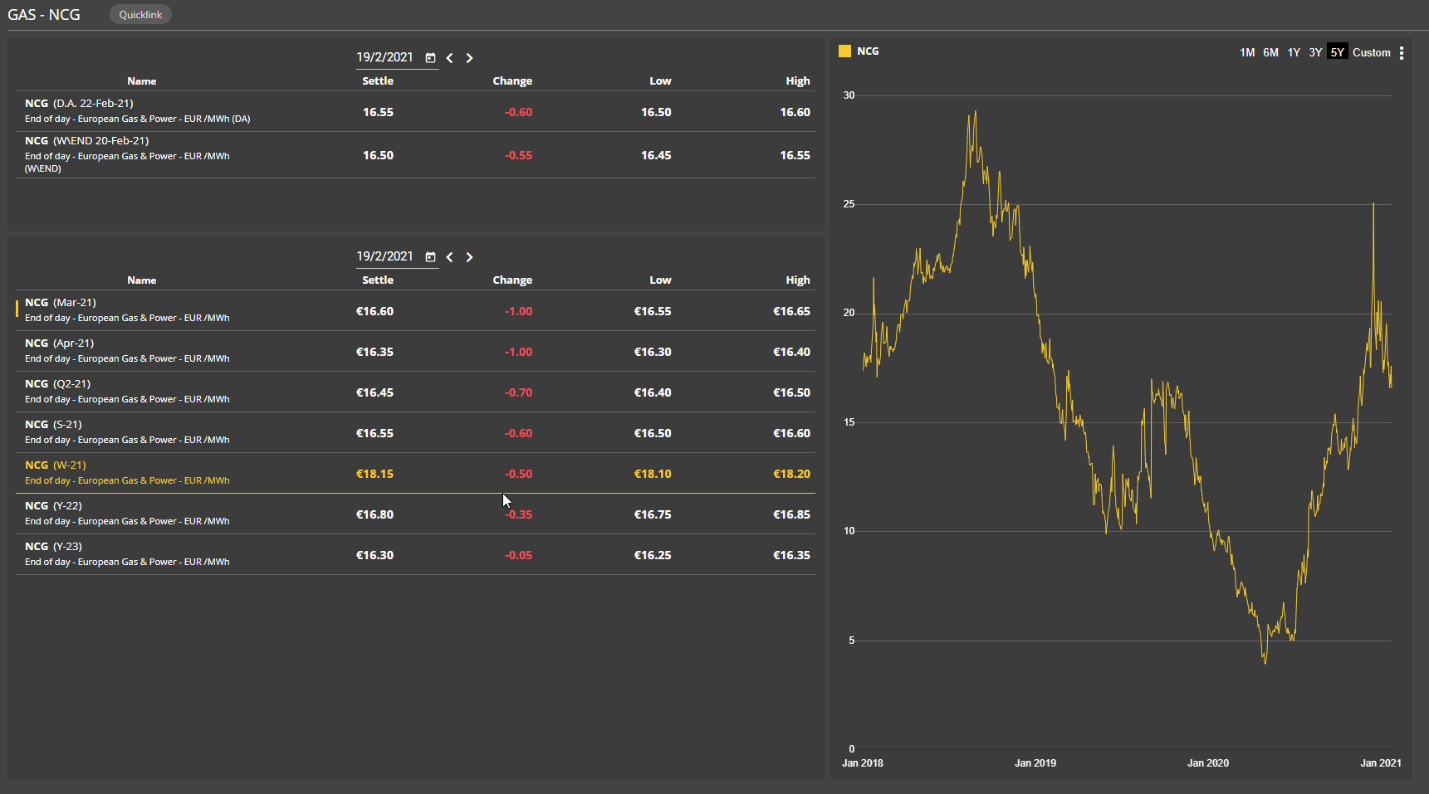Click the 16.55 settle value for D.A. row

point(378,112)
